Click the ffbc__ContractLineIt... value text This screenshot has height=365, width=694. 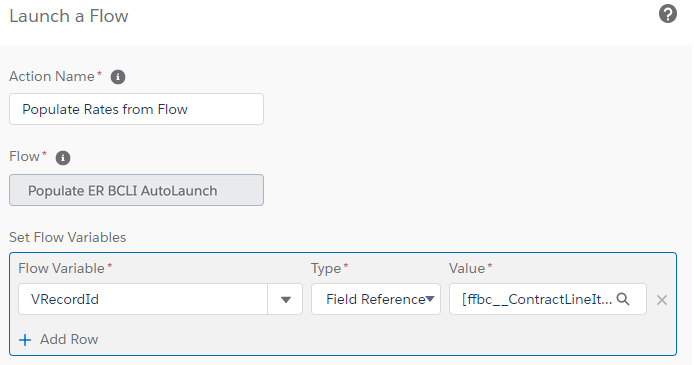point(536,300)
